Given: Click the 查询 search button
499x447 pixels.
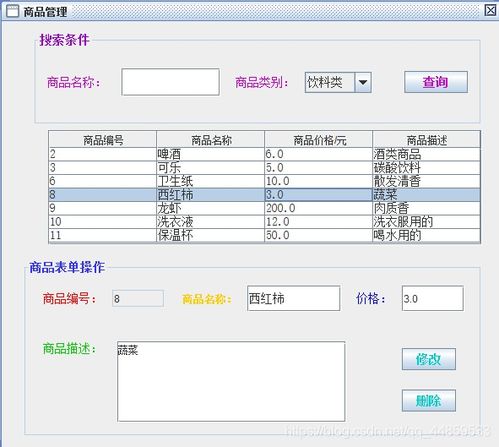Looking at the screenshot, I should point(436,82).
